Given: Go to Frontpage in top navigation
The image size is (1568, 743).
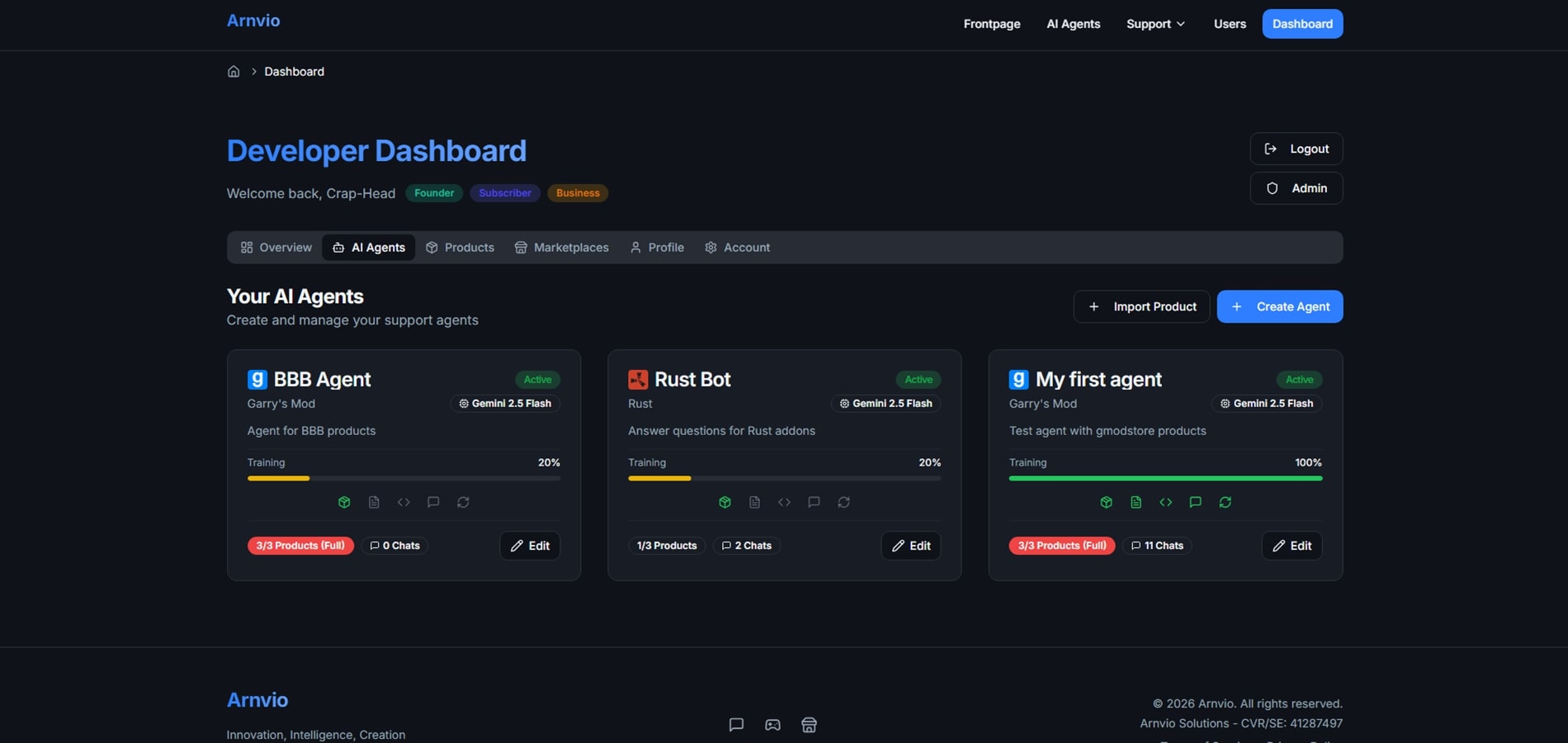Looking at the screenshot, I should pos(992,24).
